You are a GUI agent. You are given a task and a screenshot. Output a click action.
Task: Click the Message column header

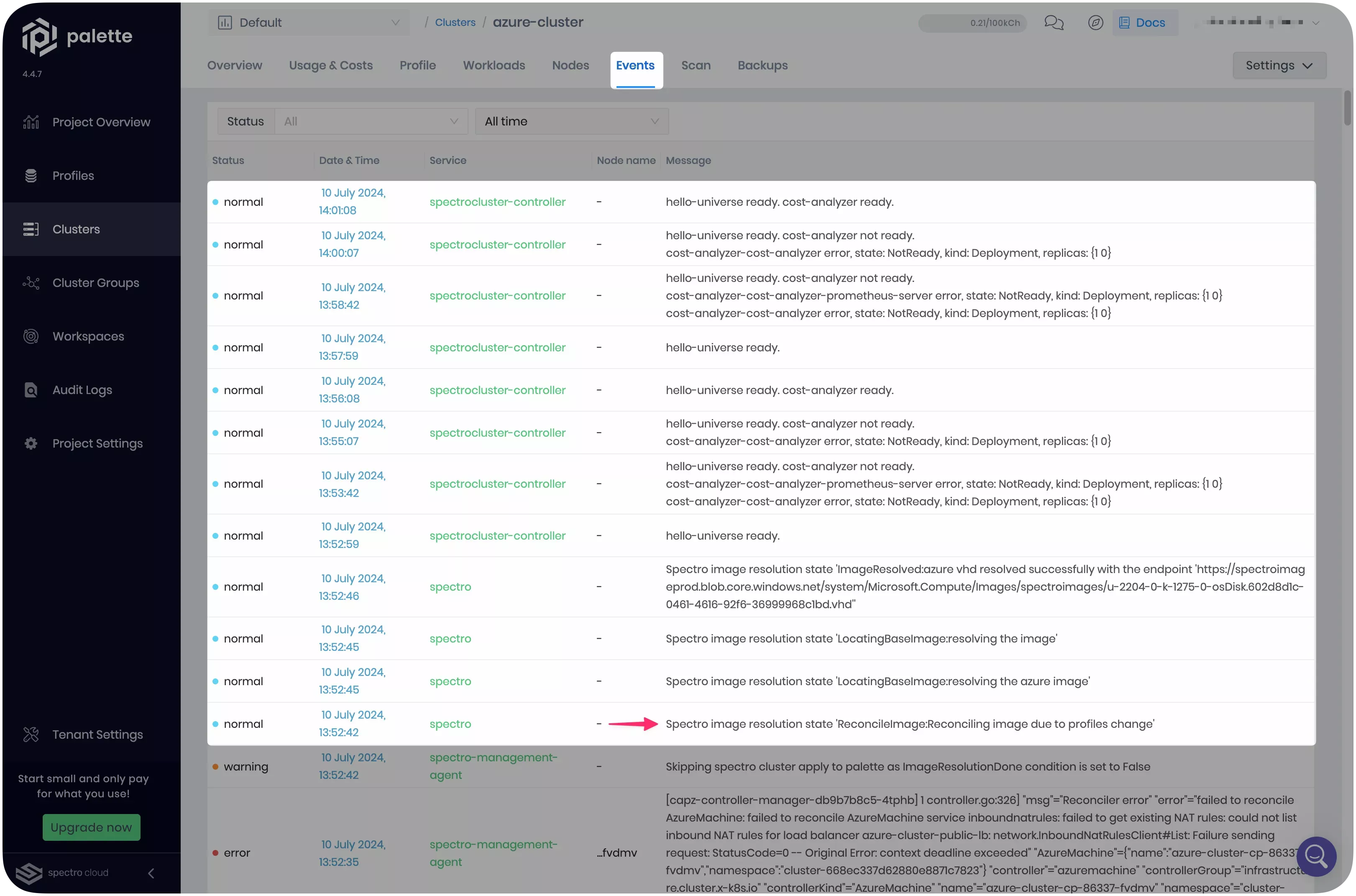point(688,161)
